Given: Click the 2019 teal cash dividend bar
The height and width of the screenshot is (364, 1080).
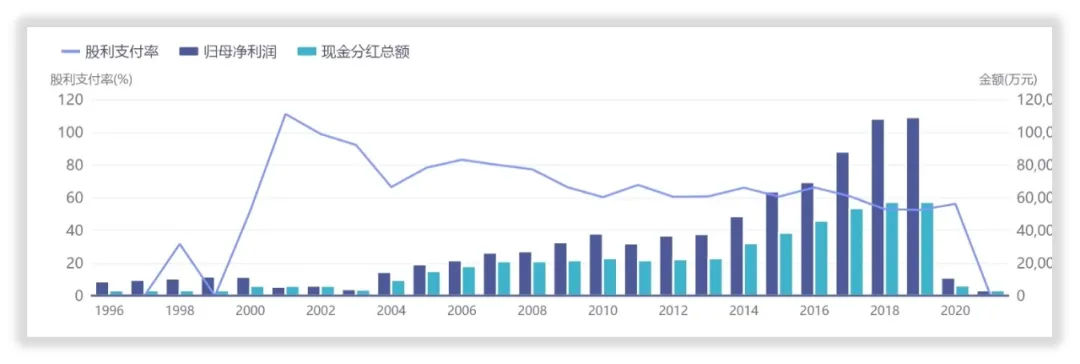Looking at the screenshot, I should click(927, 250).
